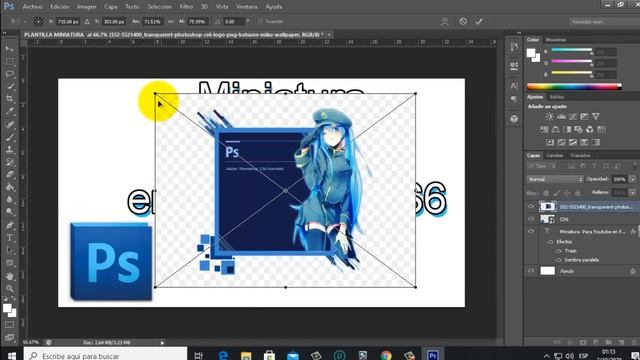640x360 pixels.
Task: Open the layer filter Tipo dropdown
Action: [542, 166]
